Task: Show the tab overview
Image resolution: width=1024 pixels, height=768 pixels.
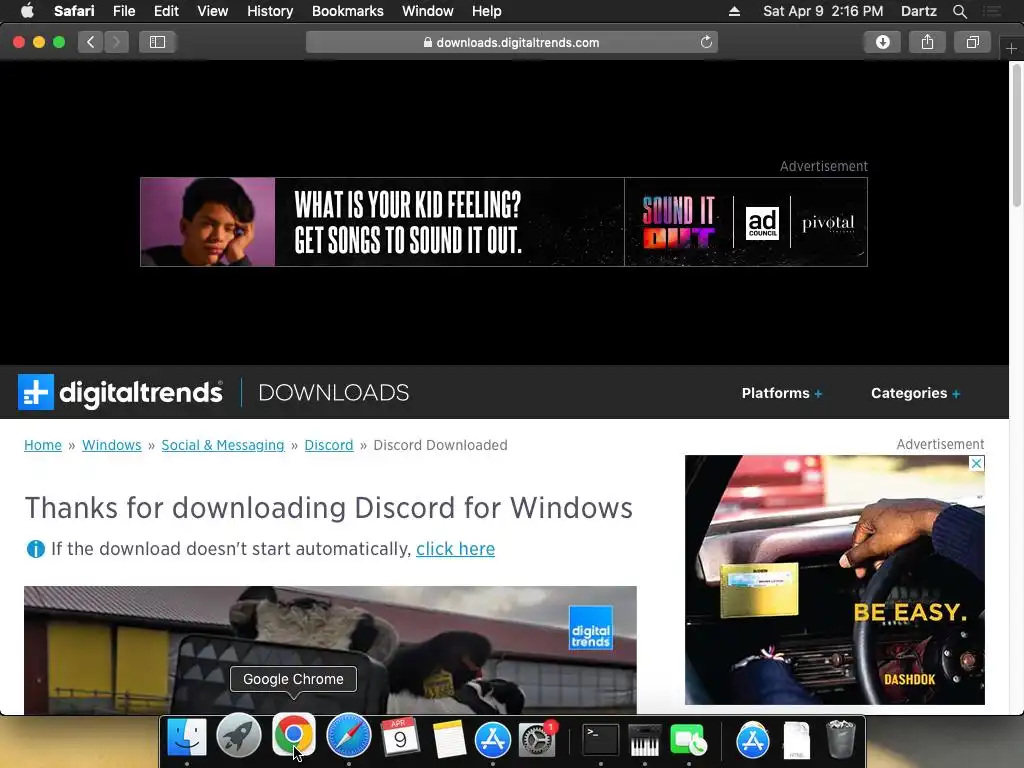Action: (x=972, y=42)
